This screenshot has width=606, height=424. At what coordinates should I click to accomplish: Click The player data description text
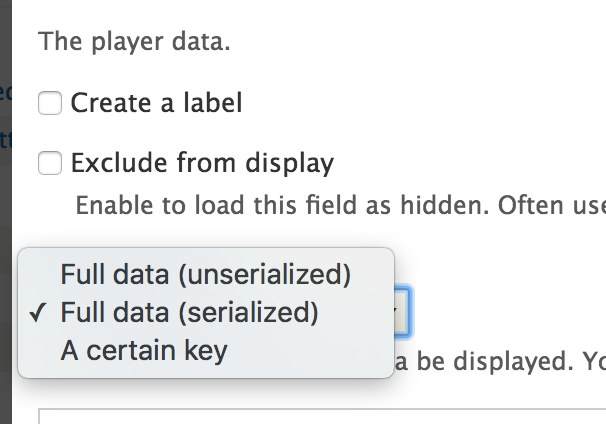pos(134,43)
